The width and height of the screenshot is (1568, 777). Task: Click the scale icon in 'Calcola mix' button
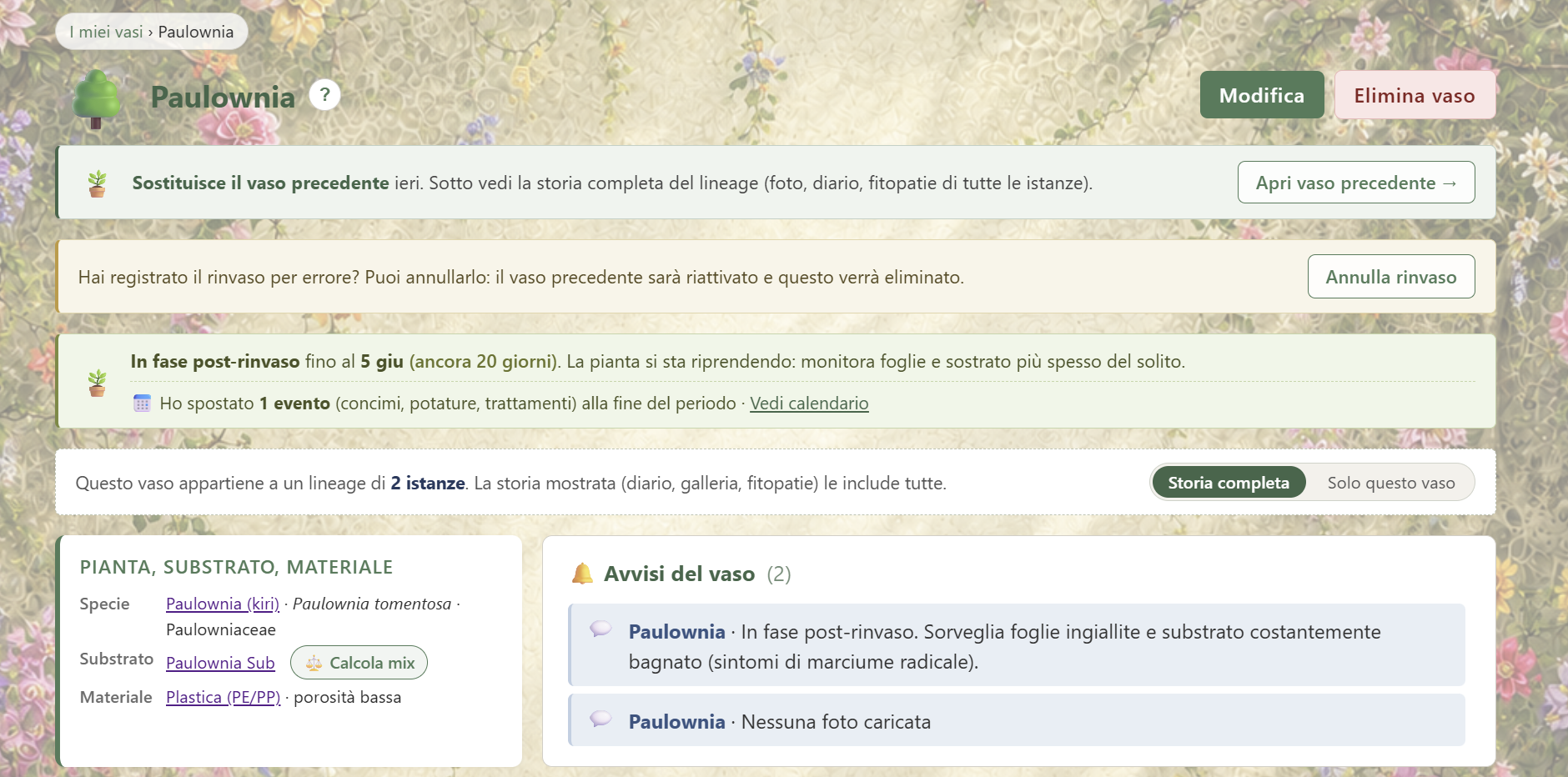tap(314, 663)
